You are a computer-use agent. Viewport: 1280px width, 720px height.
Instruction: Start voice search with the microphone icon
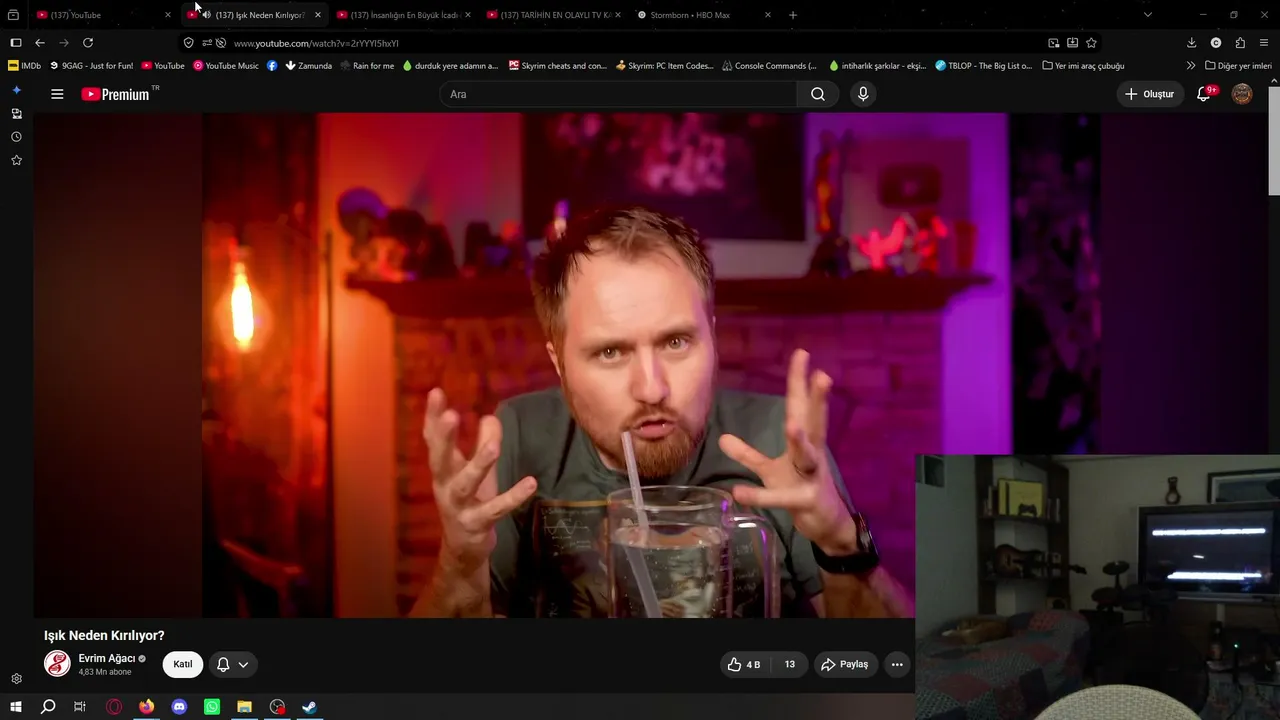click(x=863, y=94)
